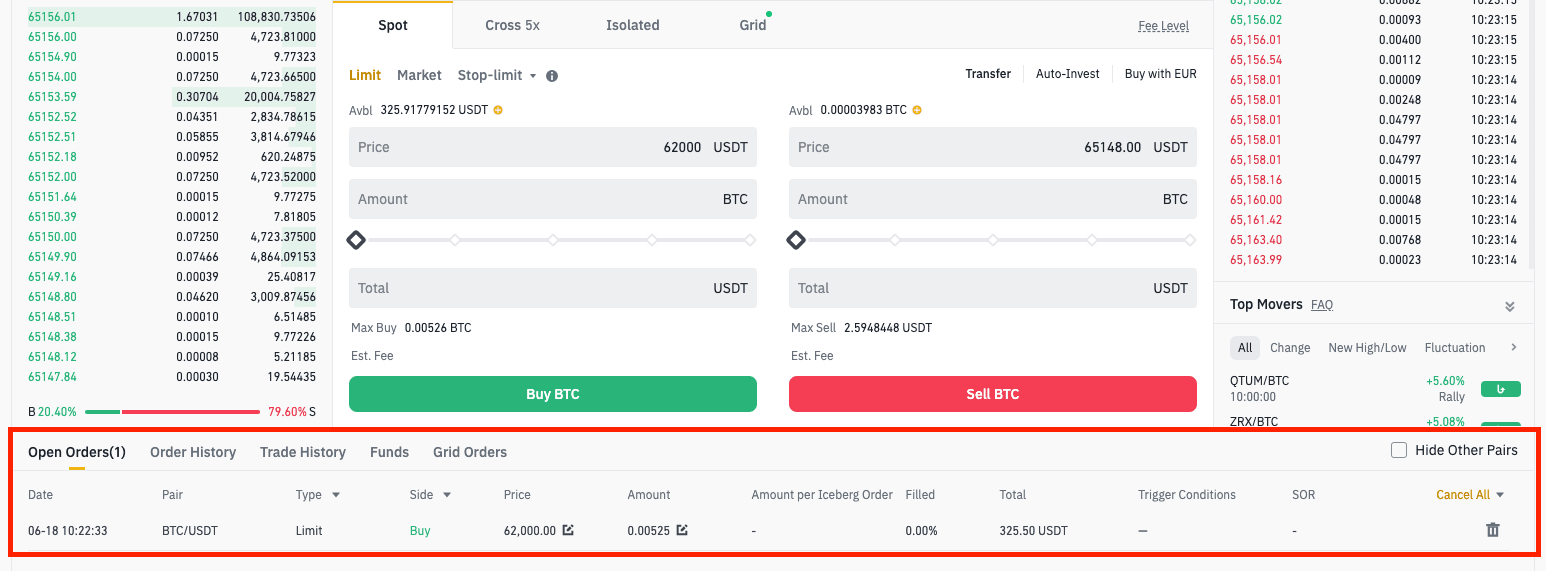Switch to the Order History tab

(x=193, y=452)
